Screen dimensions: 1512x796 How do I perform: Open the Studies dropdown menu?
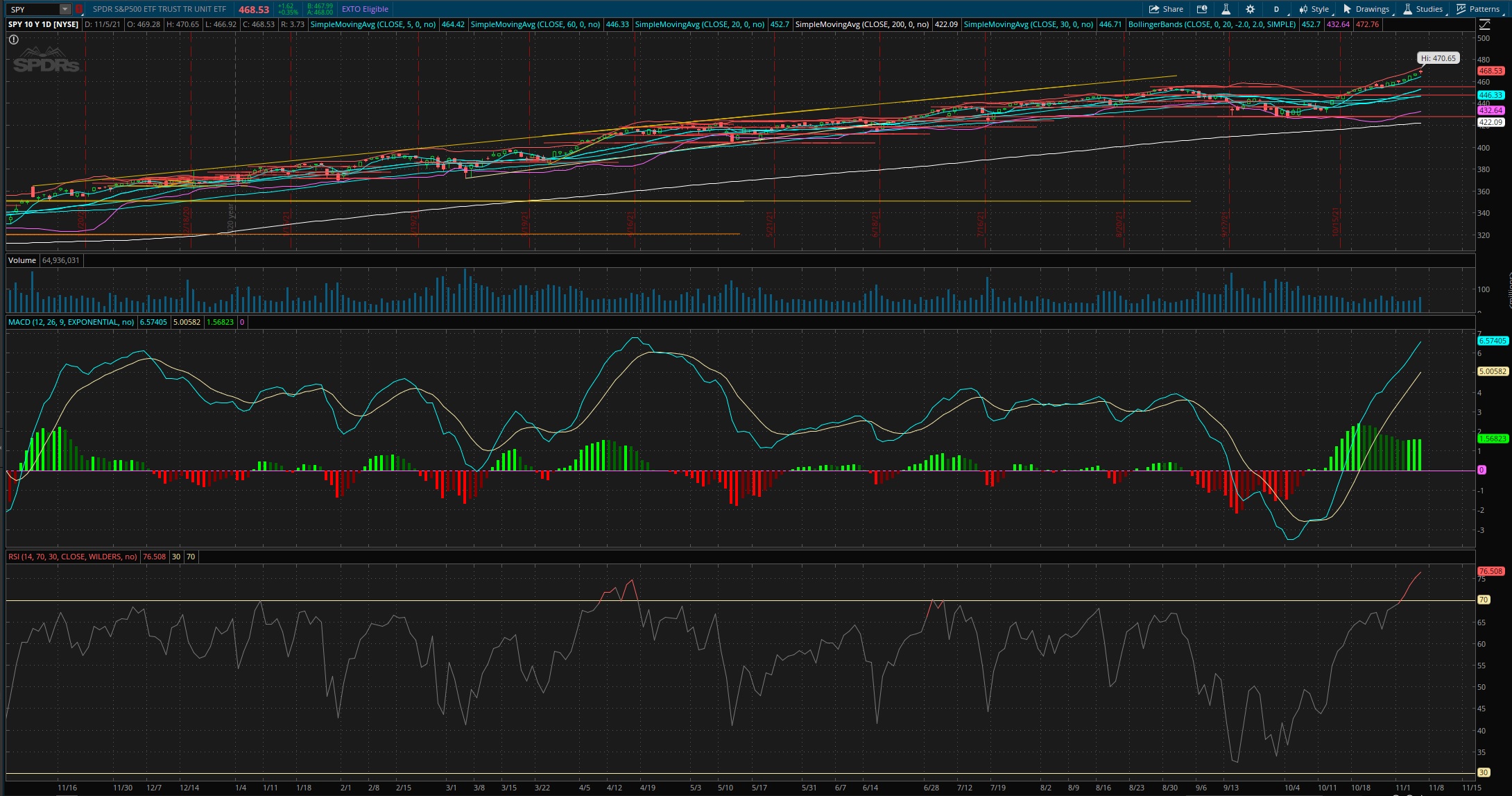coord(1423,9)
